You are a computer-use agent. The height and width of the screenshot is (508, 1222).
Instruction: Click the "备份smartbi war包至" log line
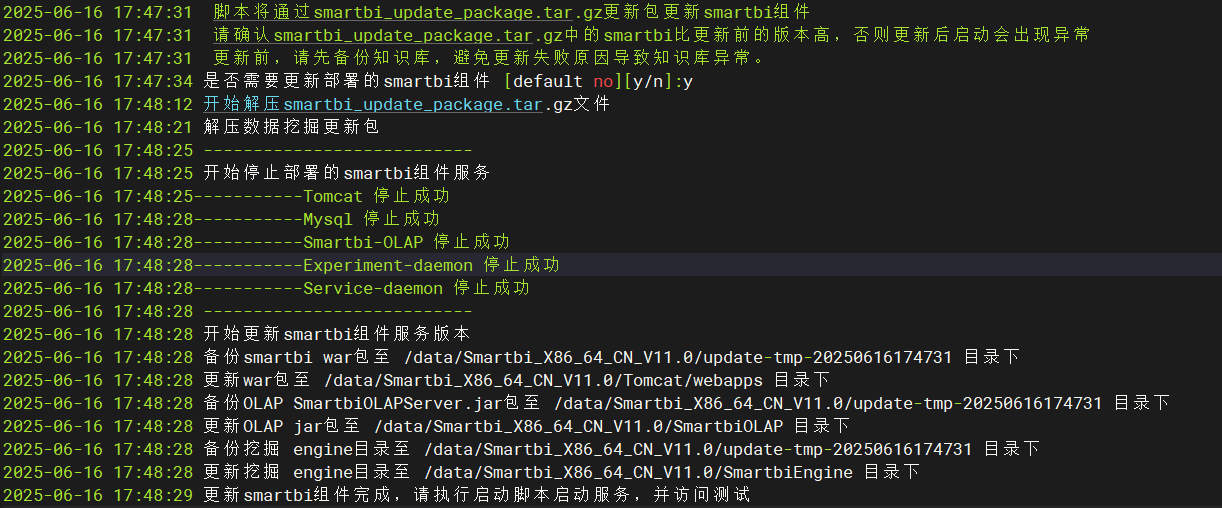click(611, 357)
